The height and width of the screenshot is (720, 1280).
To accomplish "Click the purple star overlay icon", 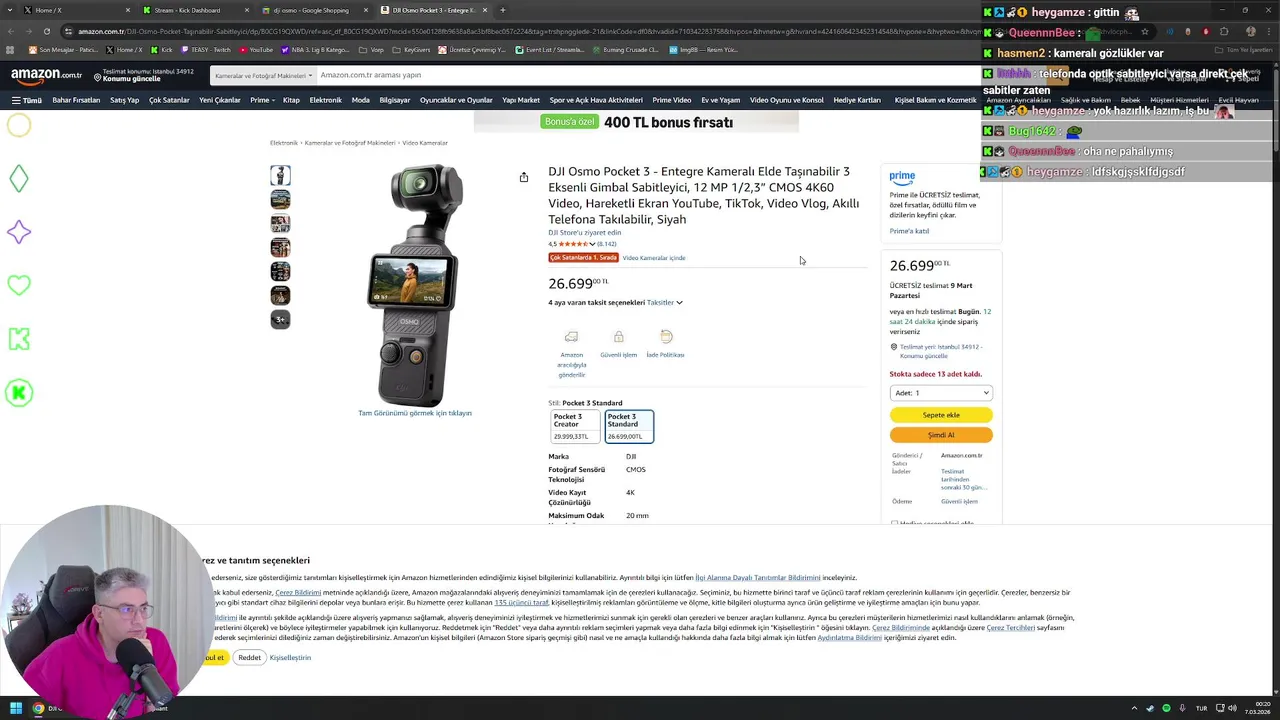I will pyautogui.click(x=18, y=232).
